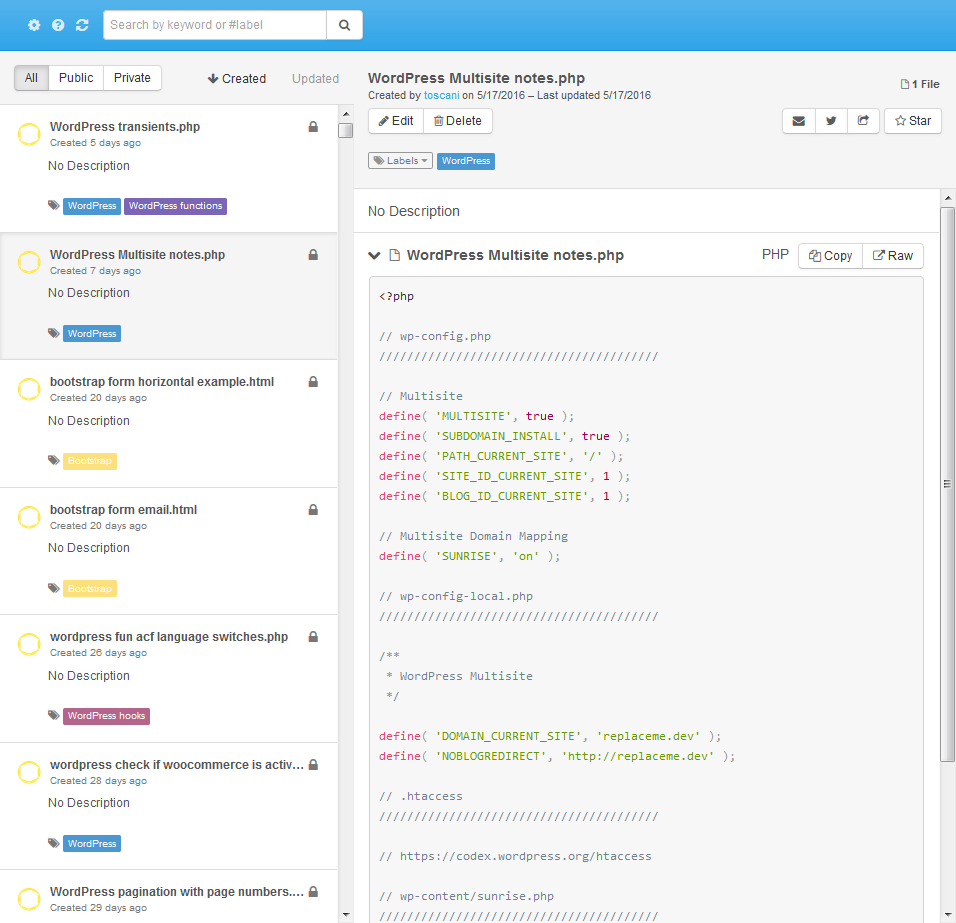
Task: Sort gists by Updated
Action: [315, 79]
